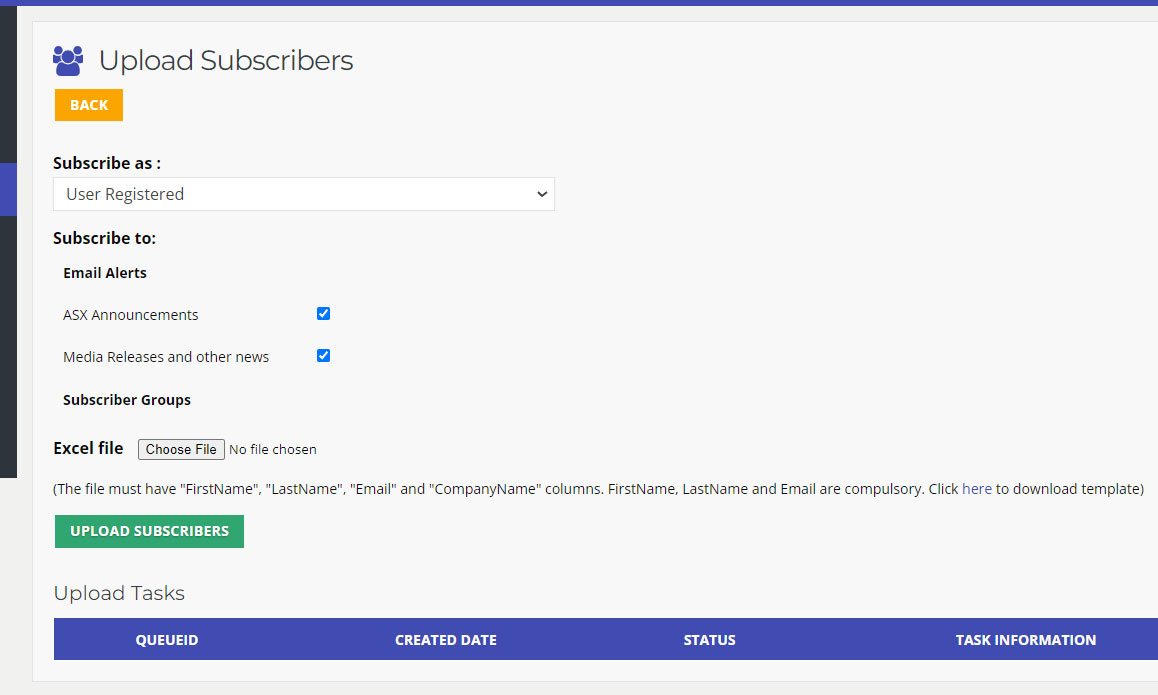Open the User Registered dropdown
This screenshot has height=695, width=1158.
click(x=304, y=194)
